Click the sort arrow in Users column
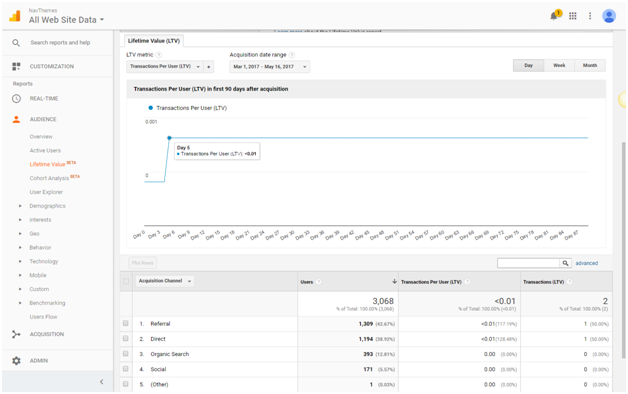This screenshot has height=394, width=628. 395,281
